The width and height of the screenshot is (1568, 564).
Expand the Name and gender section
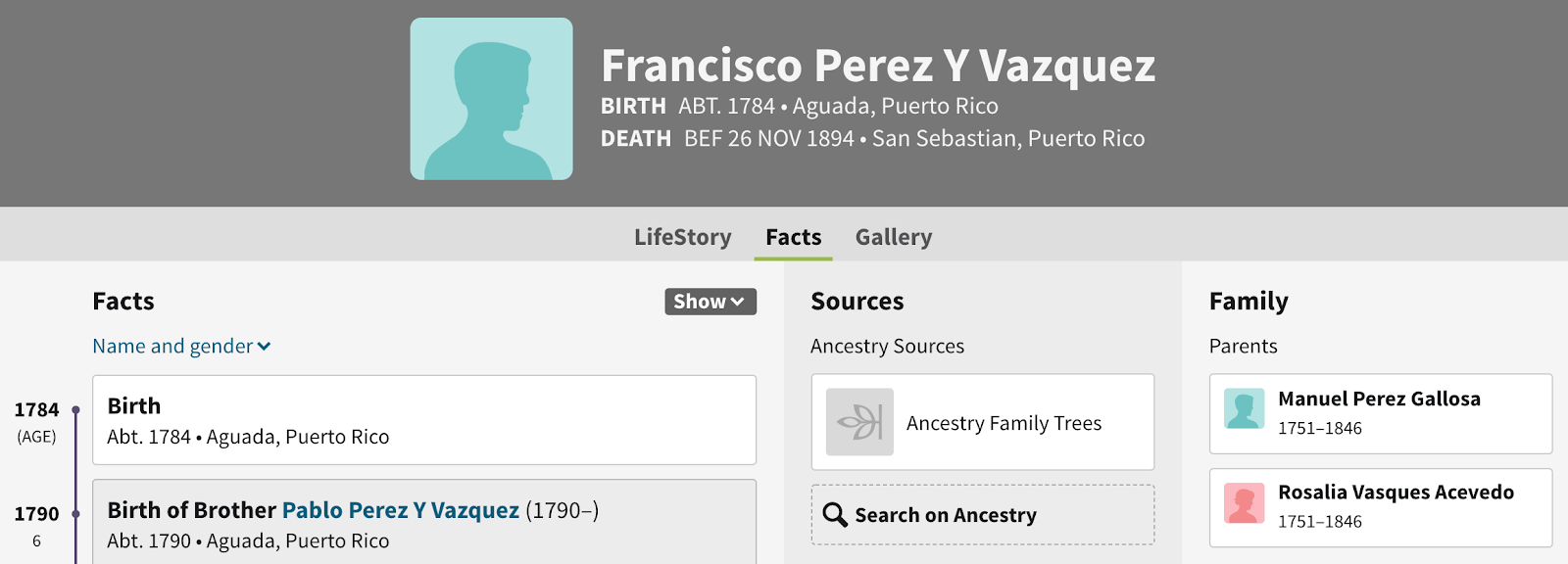click(x=181, y=347)
